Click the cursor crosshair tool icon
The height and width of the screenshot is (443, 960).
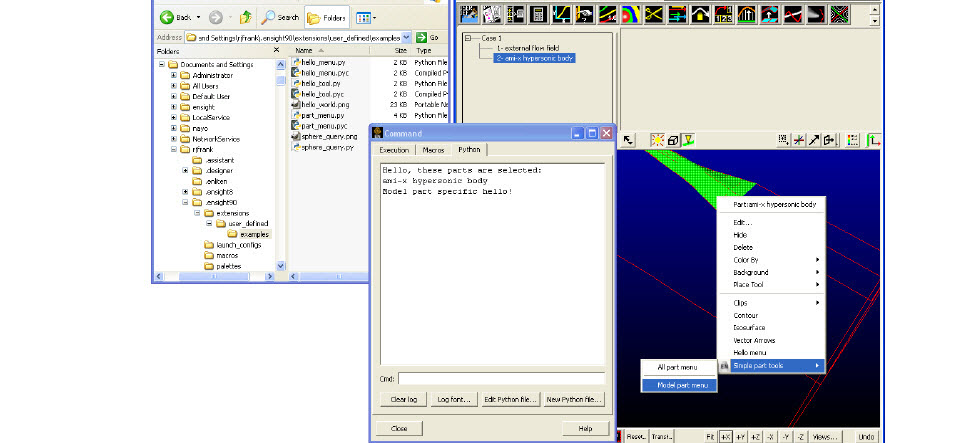point(798,140)
